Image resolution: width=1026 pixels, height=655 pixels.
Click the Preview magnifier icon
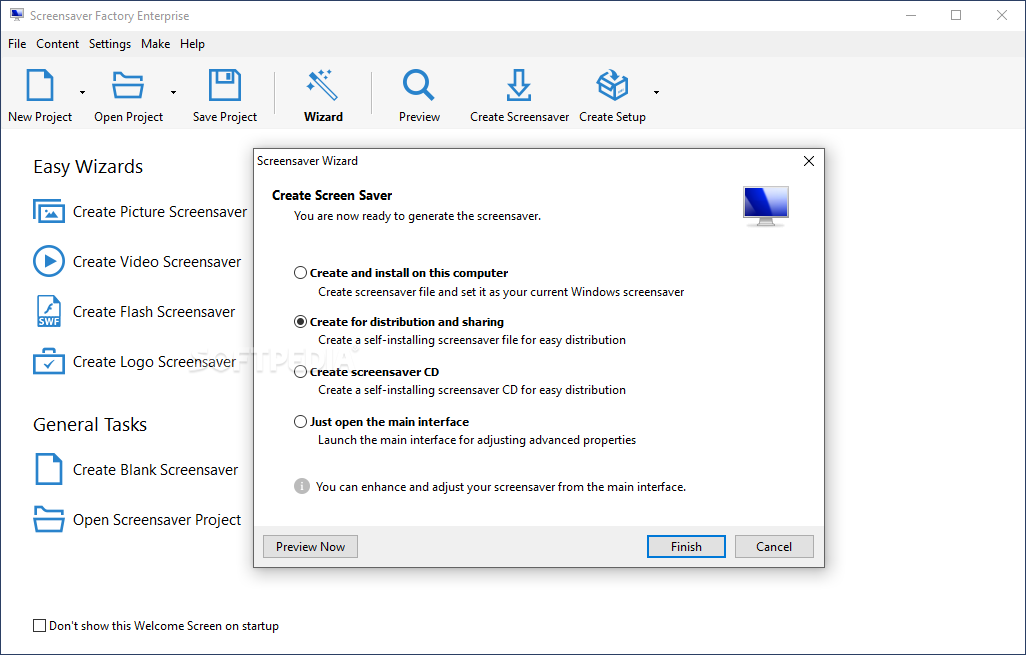(418, 85)
